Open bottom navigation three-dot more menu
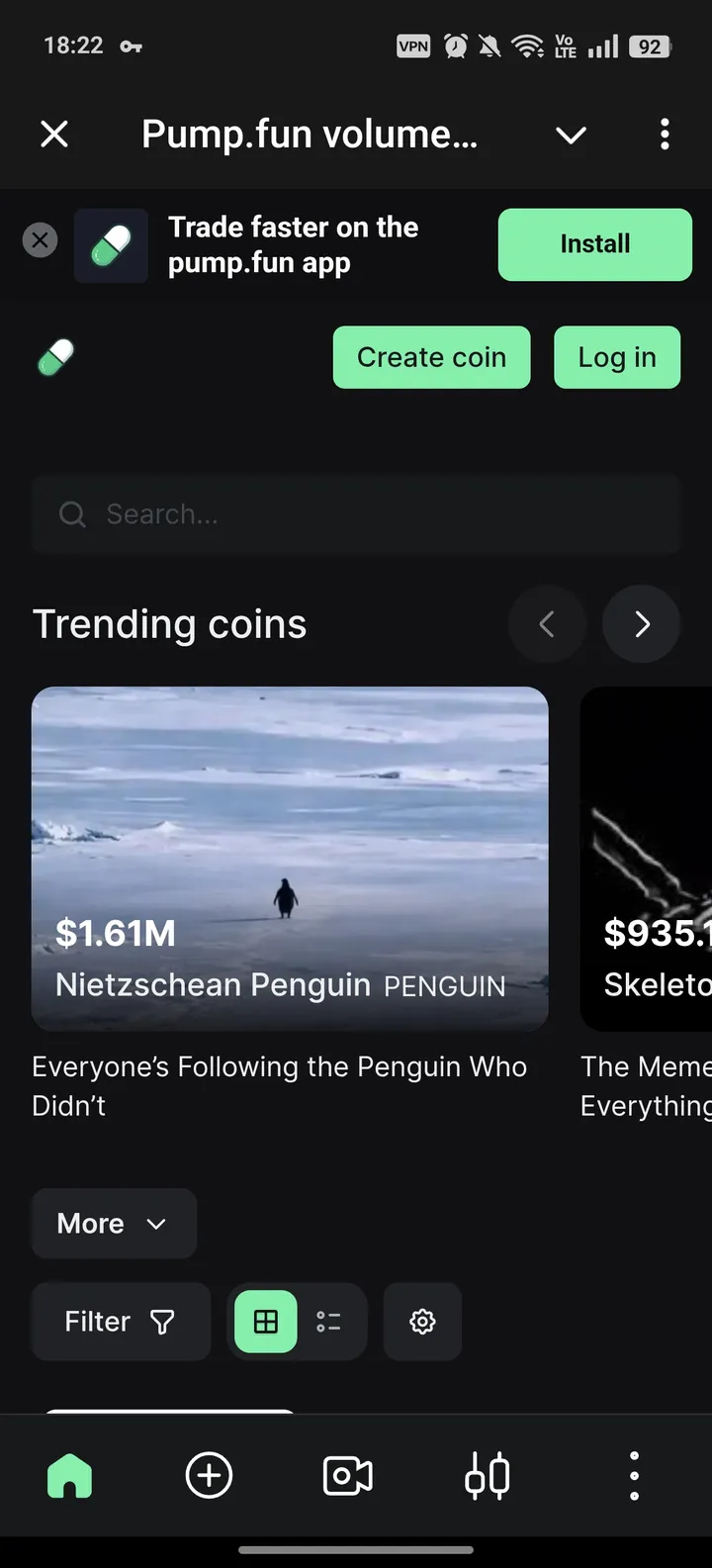The height and width of the screenshot is (1568, 712). point(634,1476)
